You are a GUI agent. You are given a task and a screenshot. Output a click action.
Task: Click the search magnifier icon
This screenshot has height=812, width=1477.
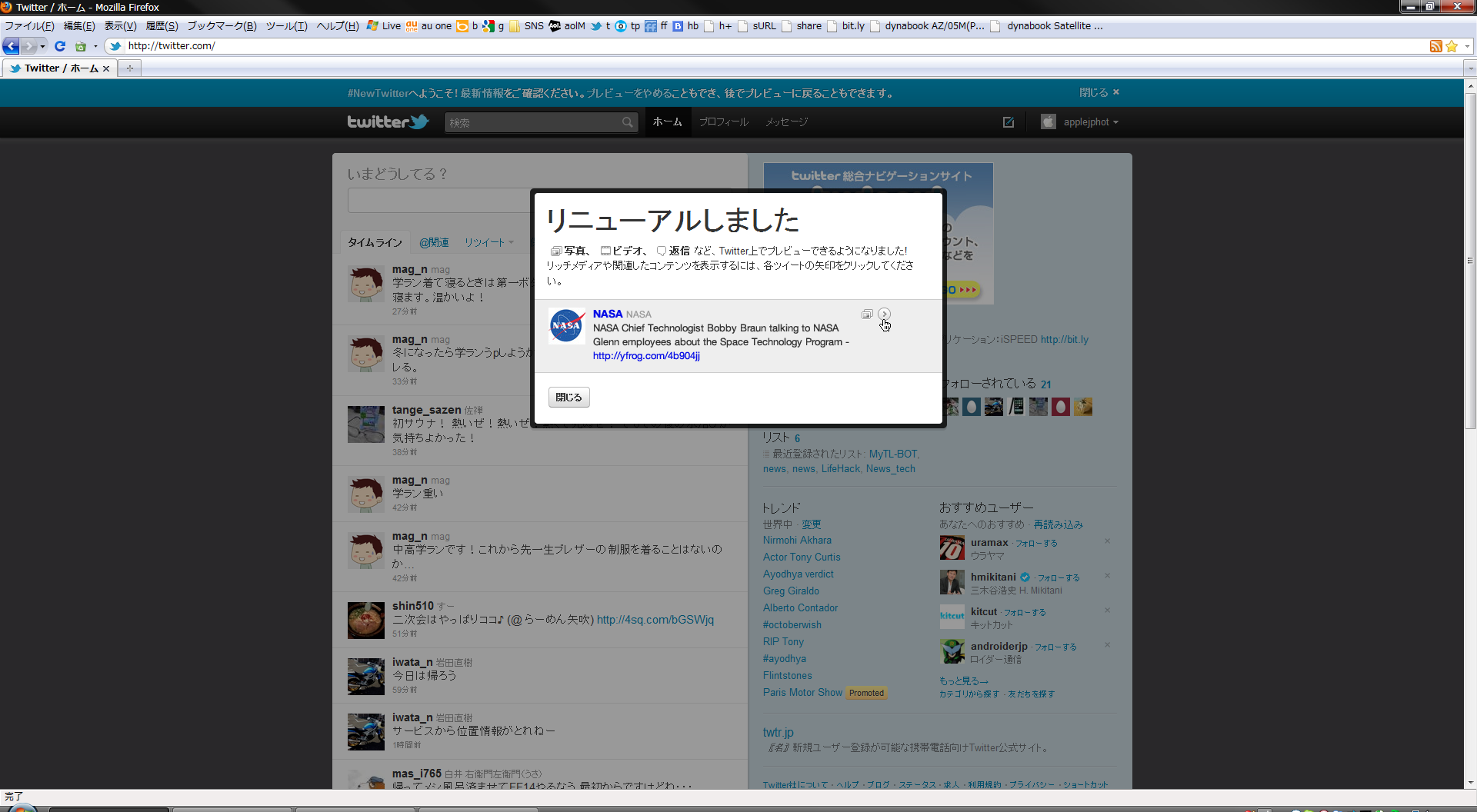[x=628, y=122]
